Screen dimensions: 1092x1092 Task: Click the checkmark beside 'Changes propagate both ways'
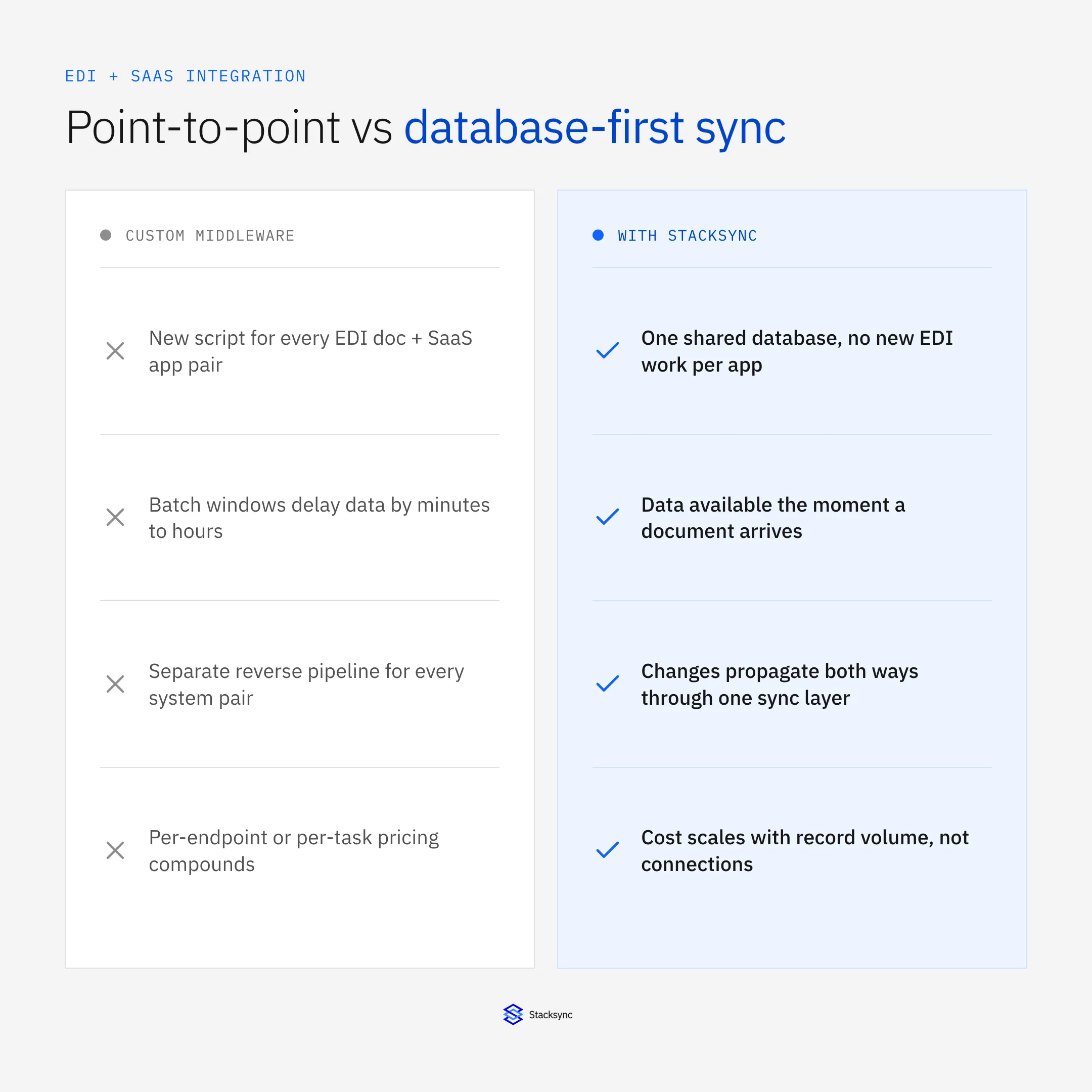tap(608, 684)
